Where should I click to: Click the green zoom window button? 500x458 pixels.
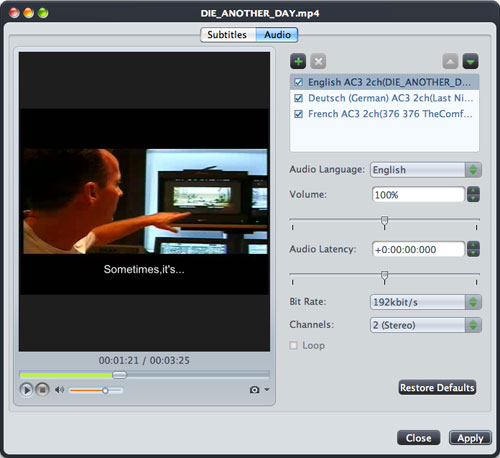click(x=43, y=13)
